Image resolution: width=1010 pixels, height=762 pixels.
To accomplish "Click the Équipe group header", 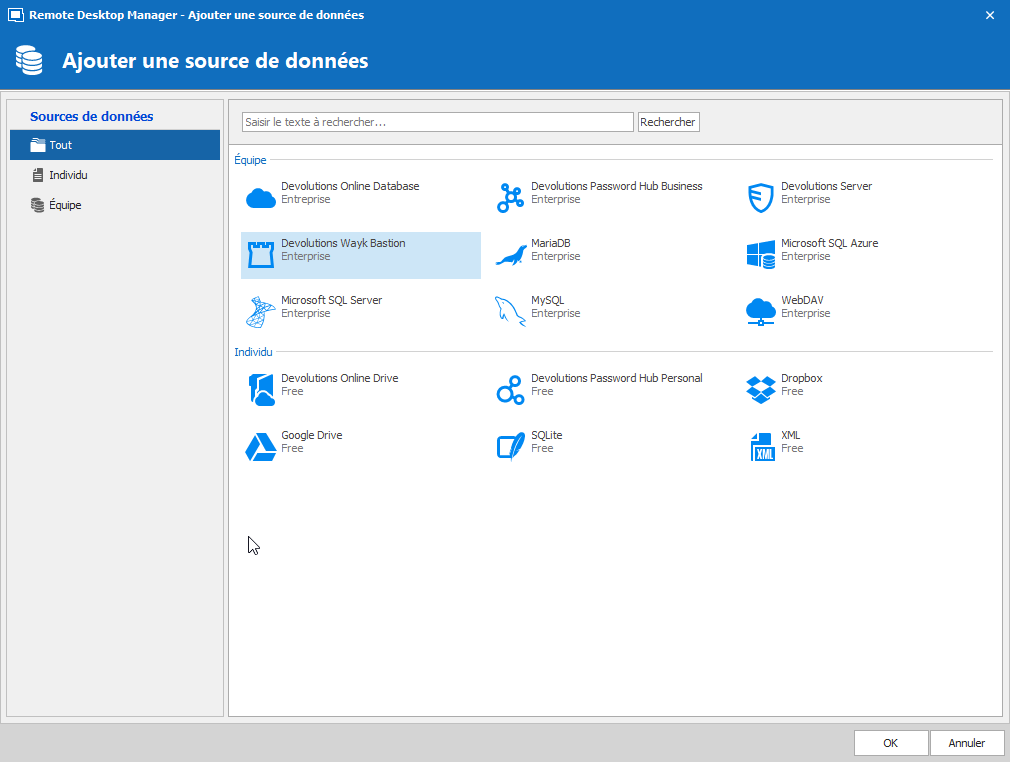I will point(250,160).
